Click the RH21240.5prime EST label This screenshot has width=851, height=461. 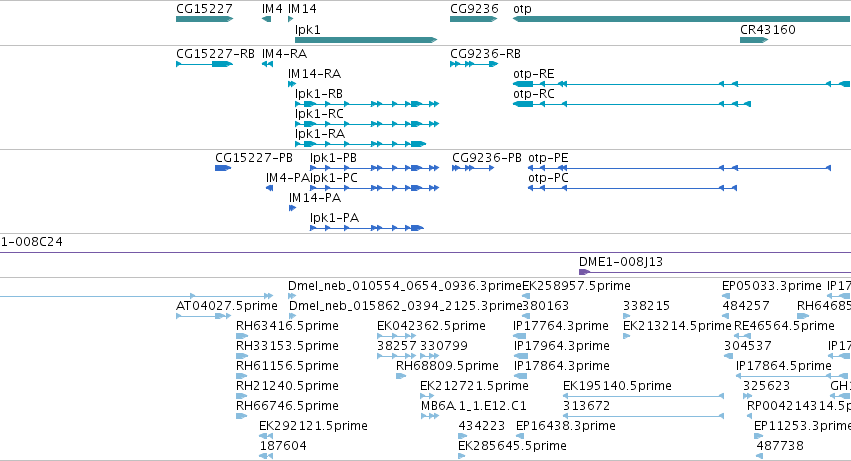tap(287, 386)
